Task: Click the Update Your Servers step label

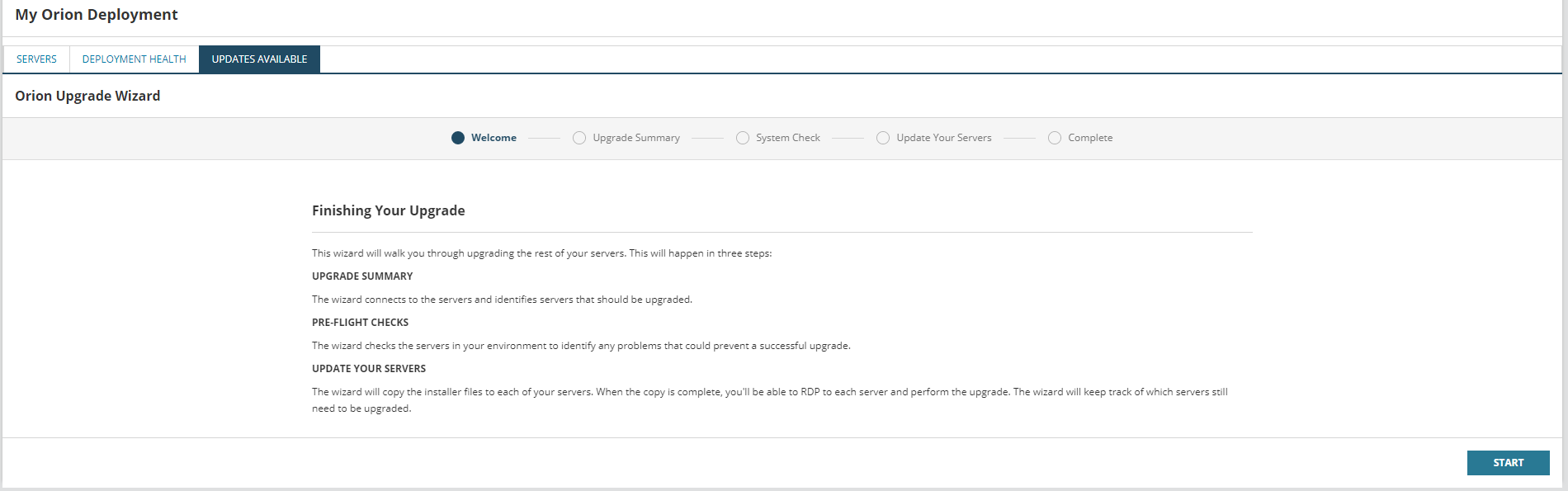Action: coord(944,138)
